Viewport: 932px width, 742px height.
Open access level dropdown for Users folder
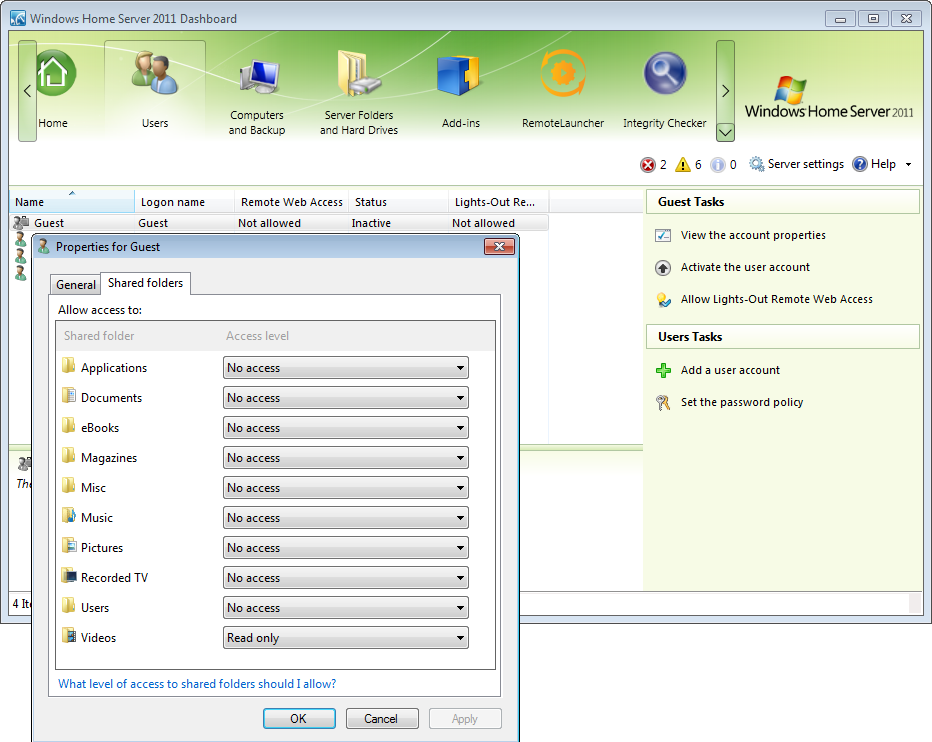346,608
